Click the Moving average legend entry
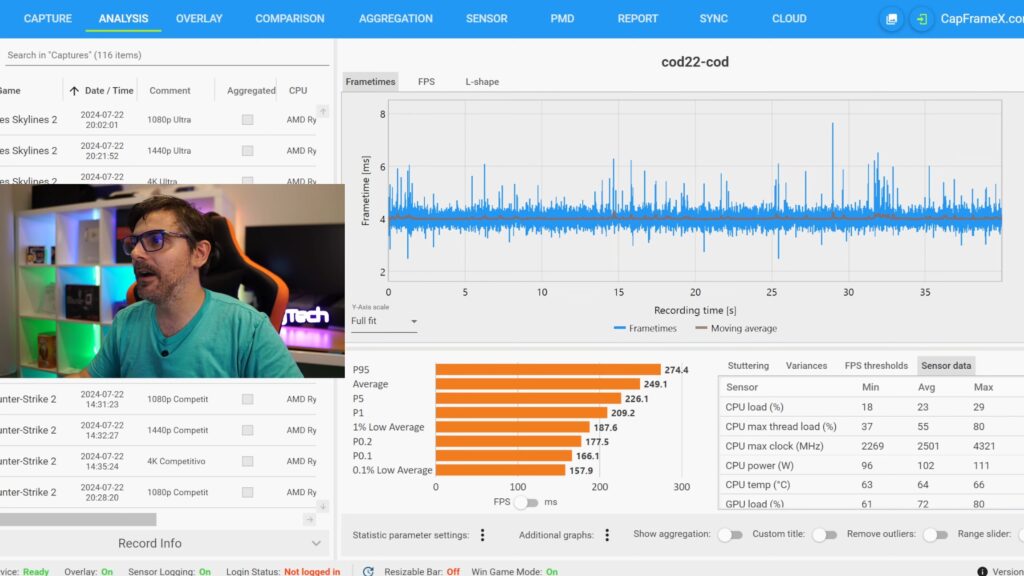Image resolution: width=1024 pixels, height=576 pixels. [x=736, y=328]
